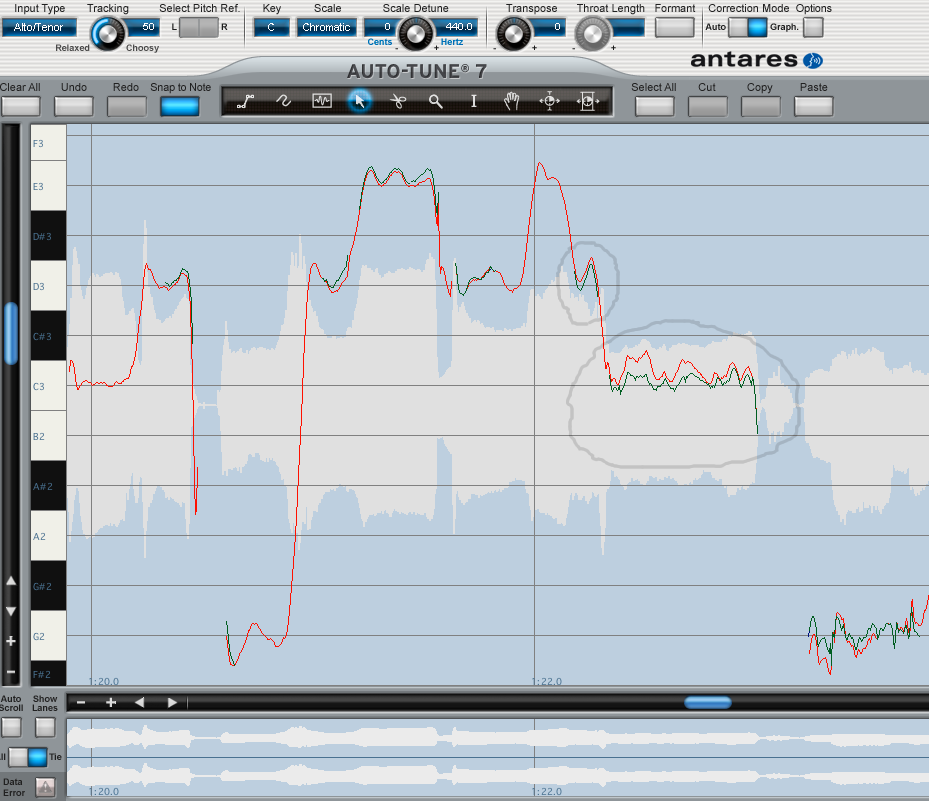The image size is (929, 801).
Task: Click the Redo button
Action: coord(126,107)
